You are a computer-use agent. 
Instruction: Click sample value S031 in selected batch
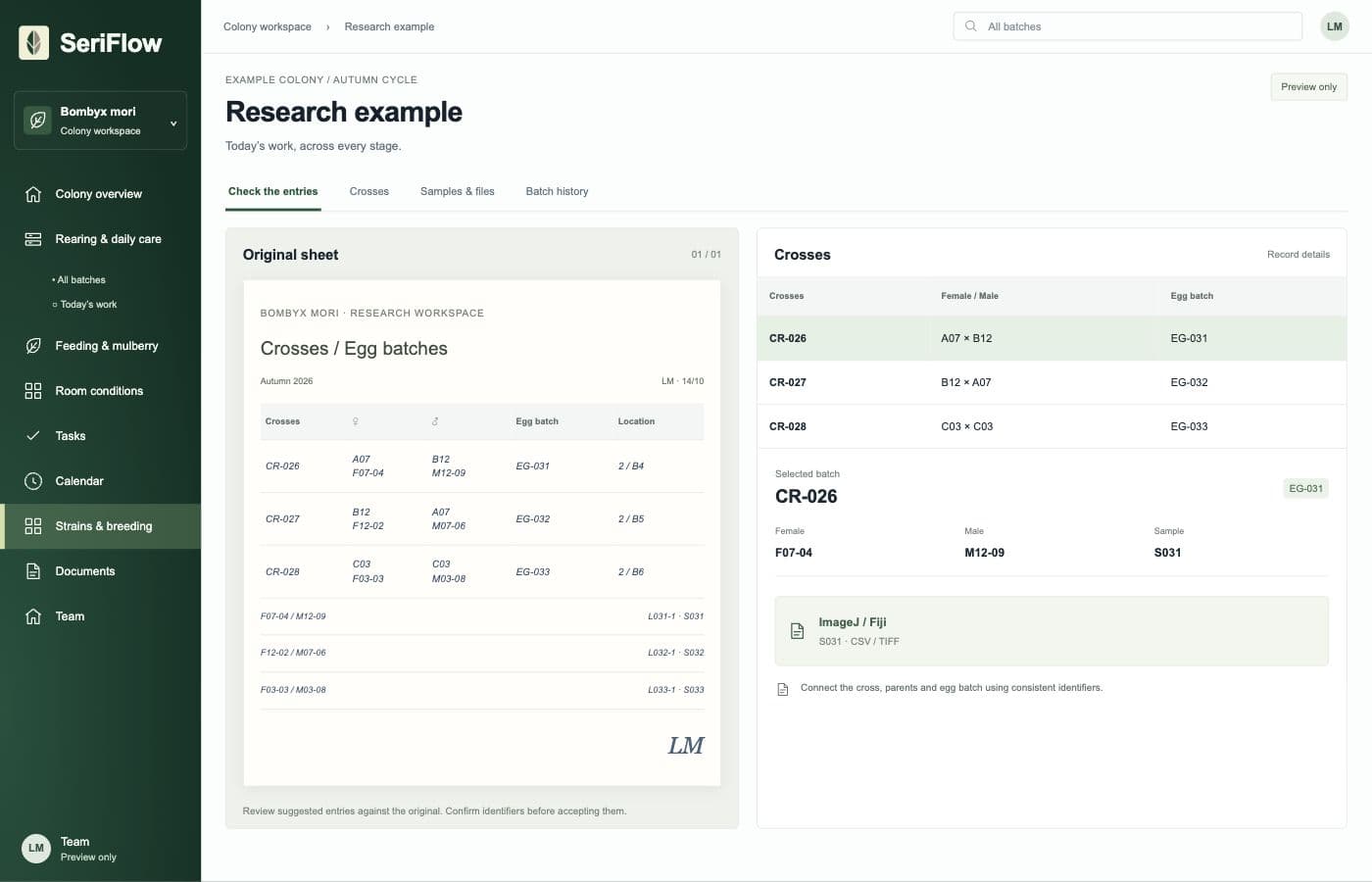tap(1167, 553)
